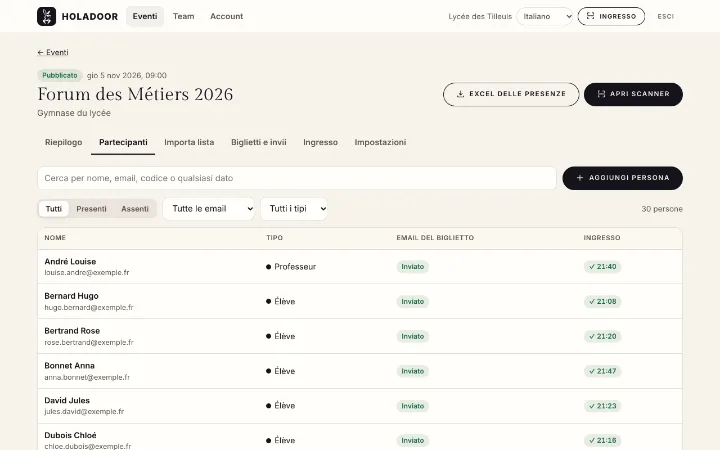The image size is (720, 450).
Task: Click the Esci link
Action: 665,17
